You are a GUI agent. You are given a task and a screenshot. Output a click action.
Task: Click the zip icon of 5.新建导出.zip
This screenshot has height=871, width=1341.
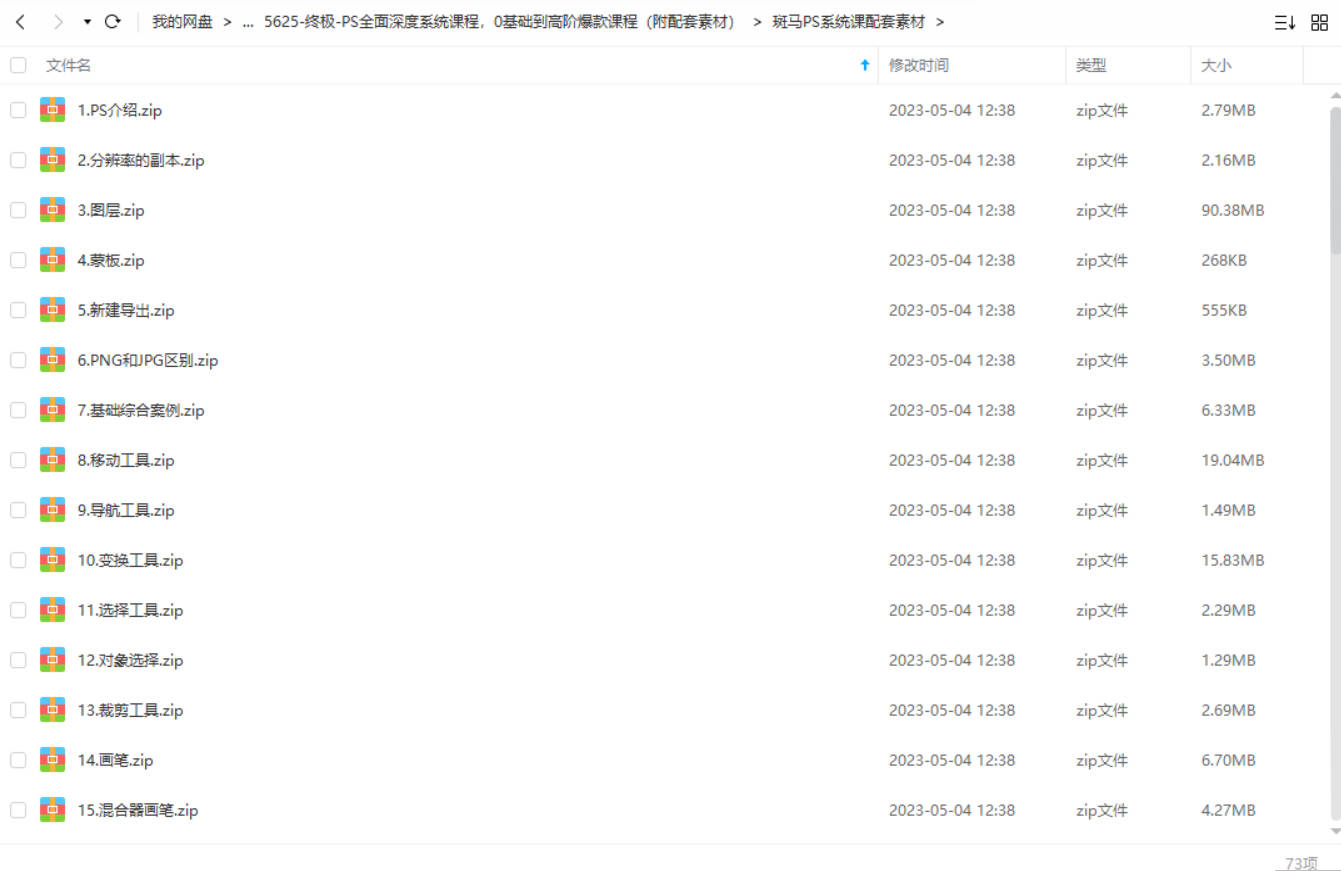pyautogui.click(x=53, y=310)
